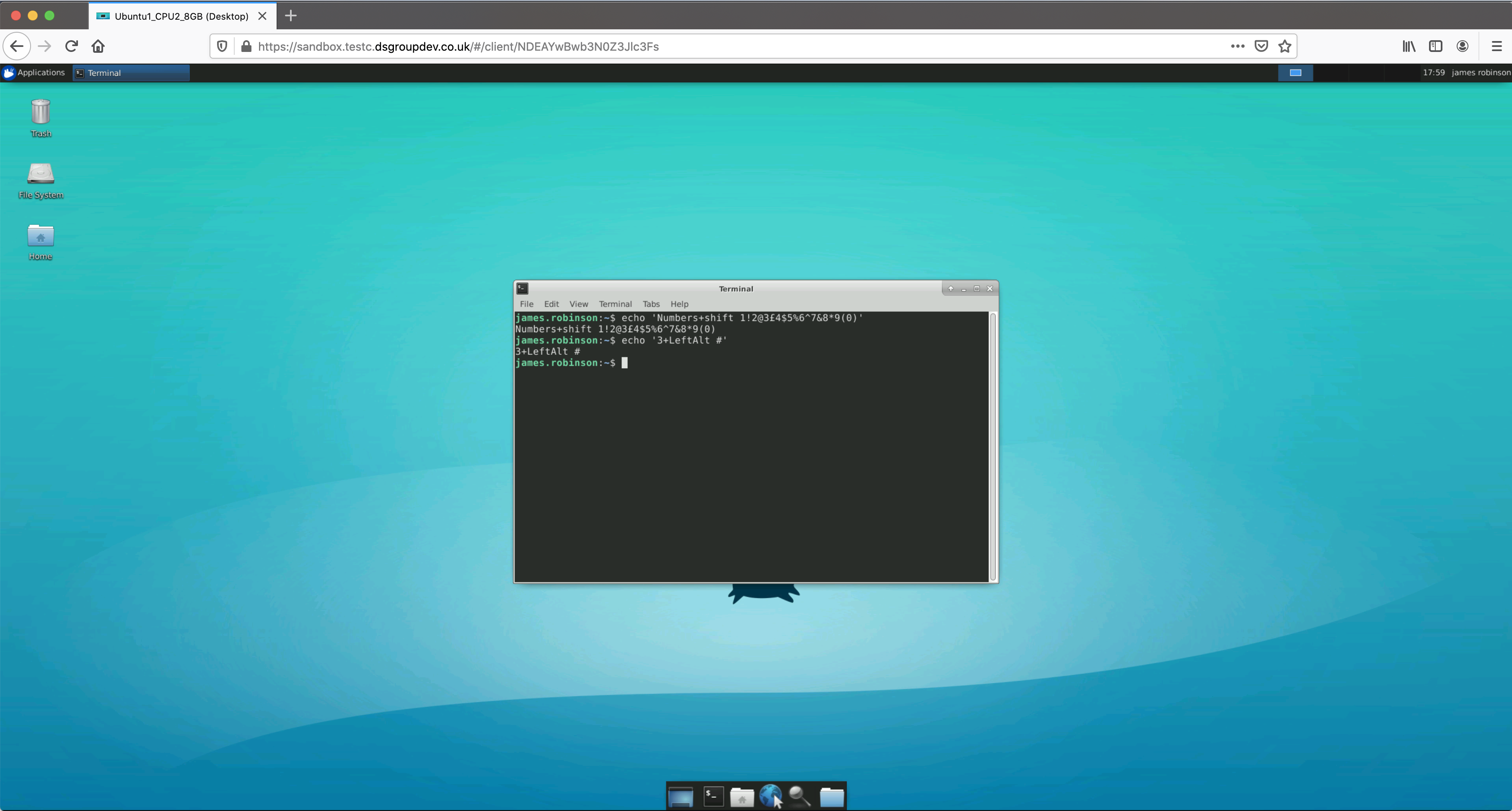
Task: Click the Terminal window title bar text
Action: pyautogui.click(x=735, y=289)
